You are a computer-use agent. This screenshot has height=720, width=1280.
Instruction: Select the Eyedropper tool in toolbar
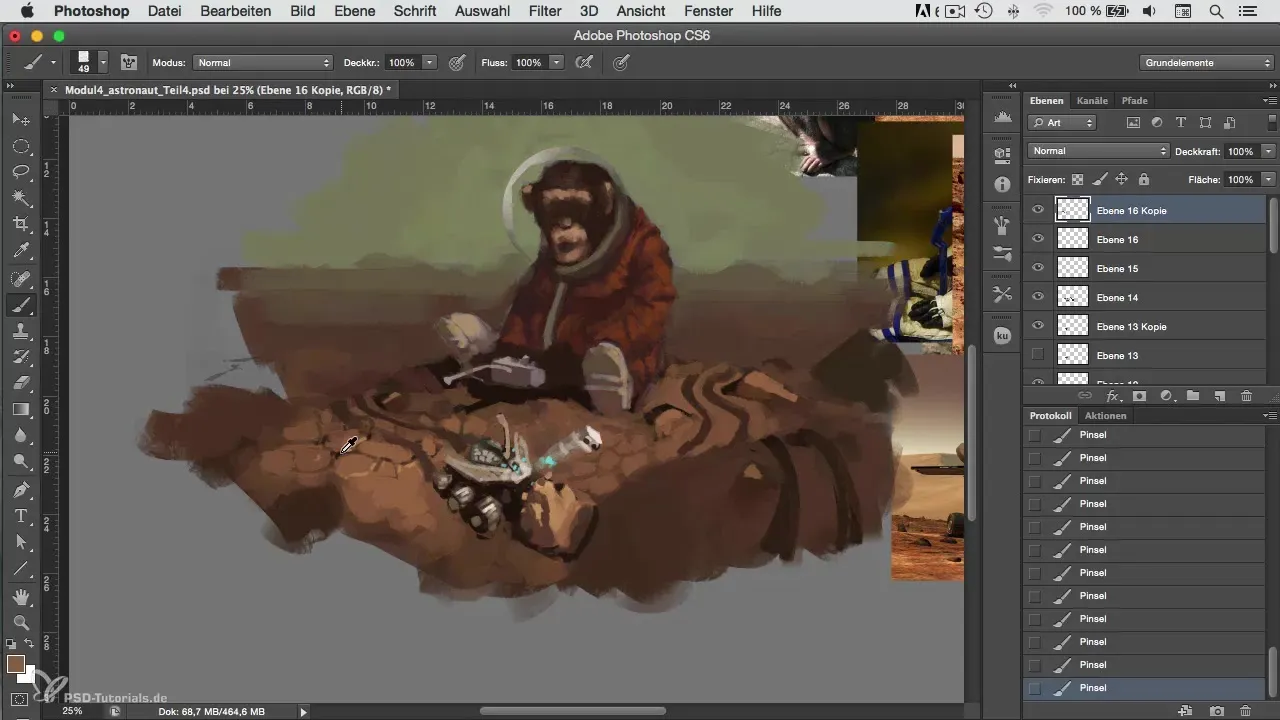20,252
